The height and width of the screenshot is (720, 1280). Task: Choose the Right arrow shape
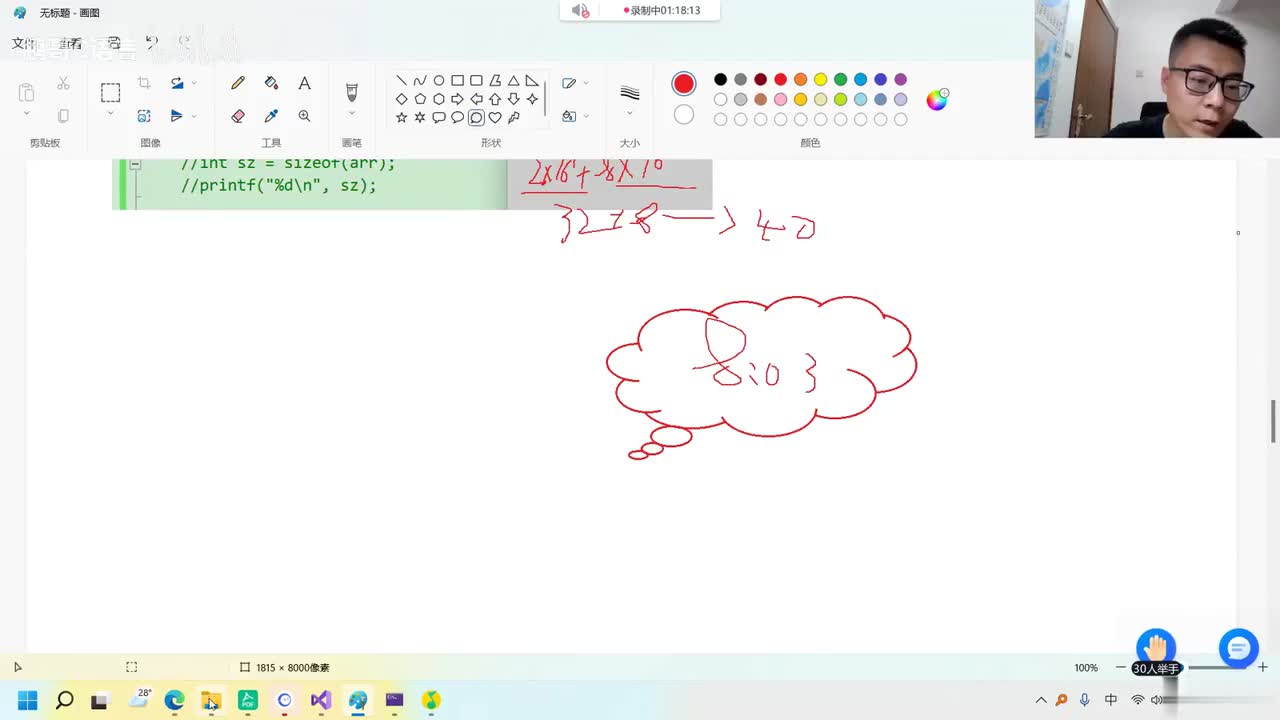pyautogui.click(x=457, y=99)
